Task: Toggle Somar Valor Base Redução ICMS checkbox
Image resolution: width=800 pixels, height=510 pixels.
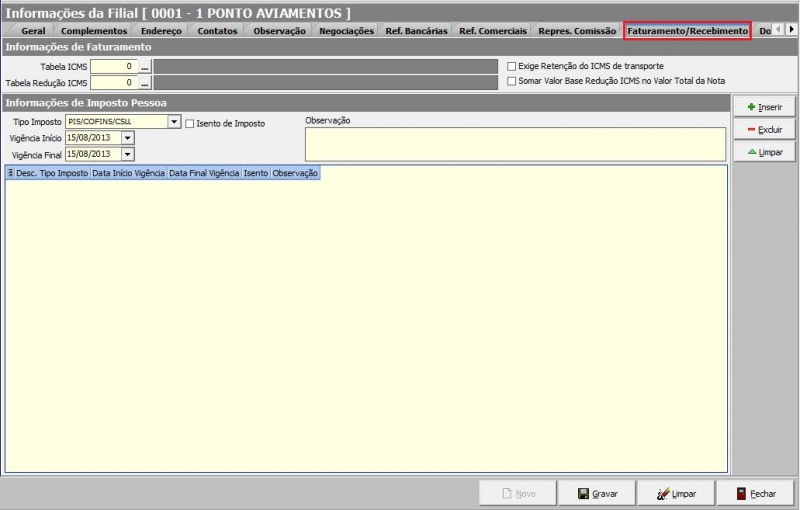Action: click(x=512, y=81)
